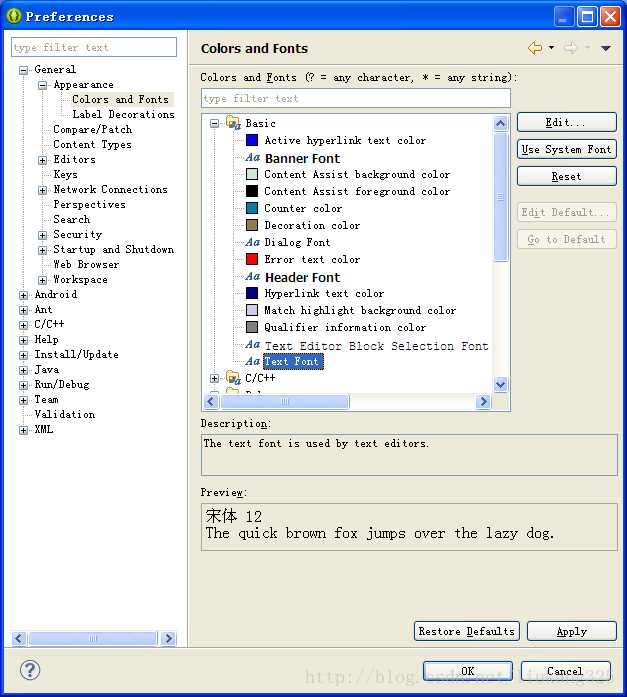Click the fonts list scroll up arrow
Screen dimensions: 627x697
pyautogui.click(x=500, y=123)
